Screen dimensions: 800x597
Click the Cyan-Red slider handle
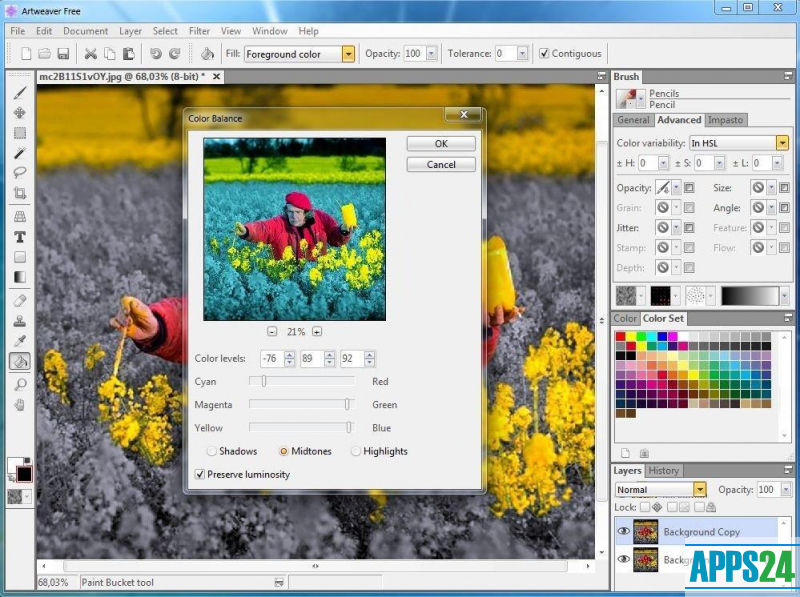(264, 381)
